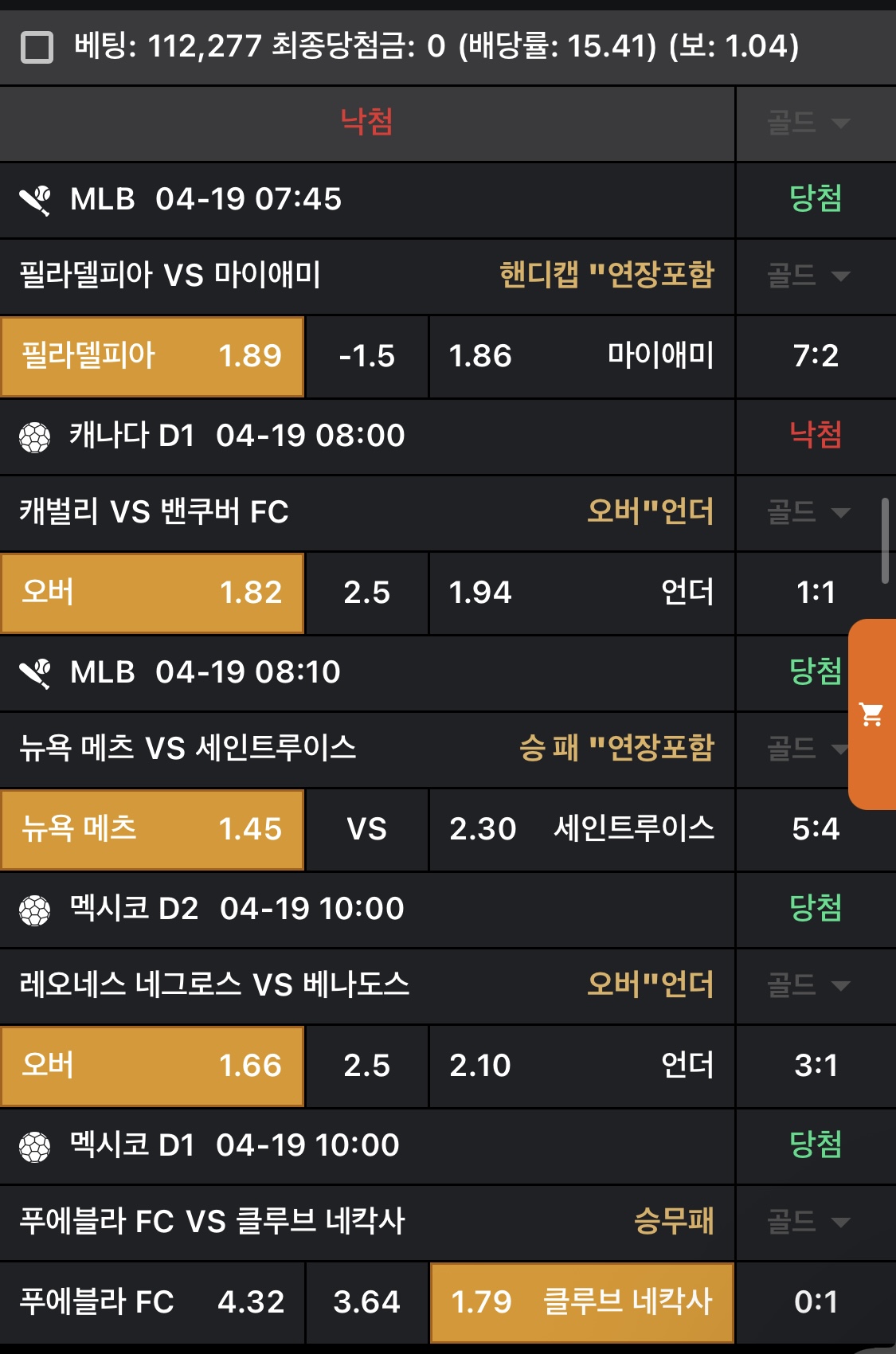Click the soccer ball icon for 멕시코 D1
The width and height of the screenshot is (896, 1354).
tap(35, 1146)
